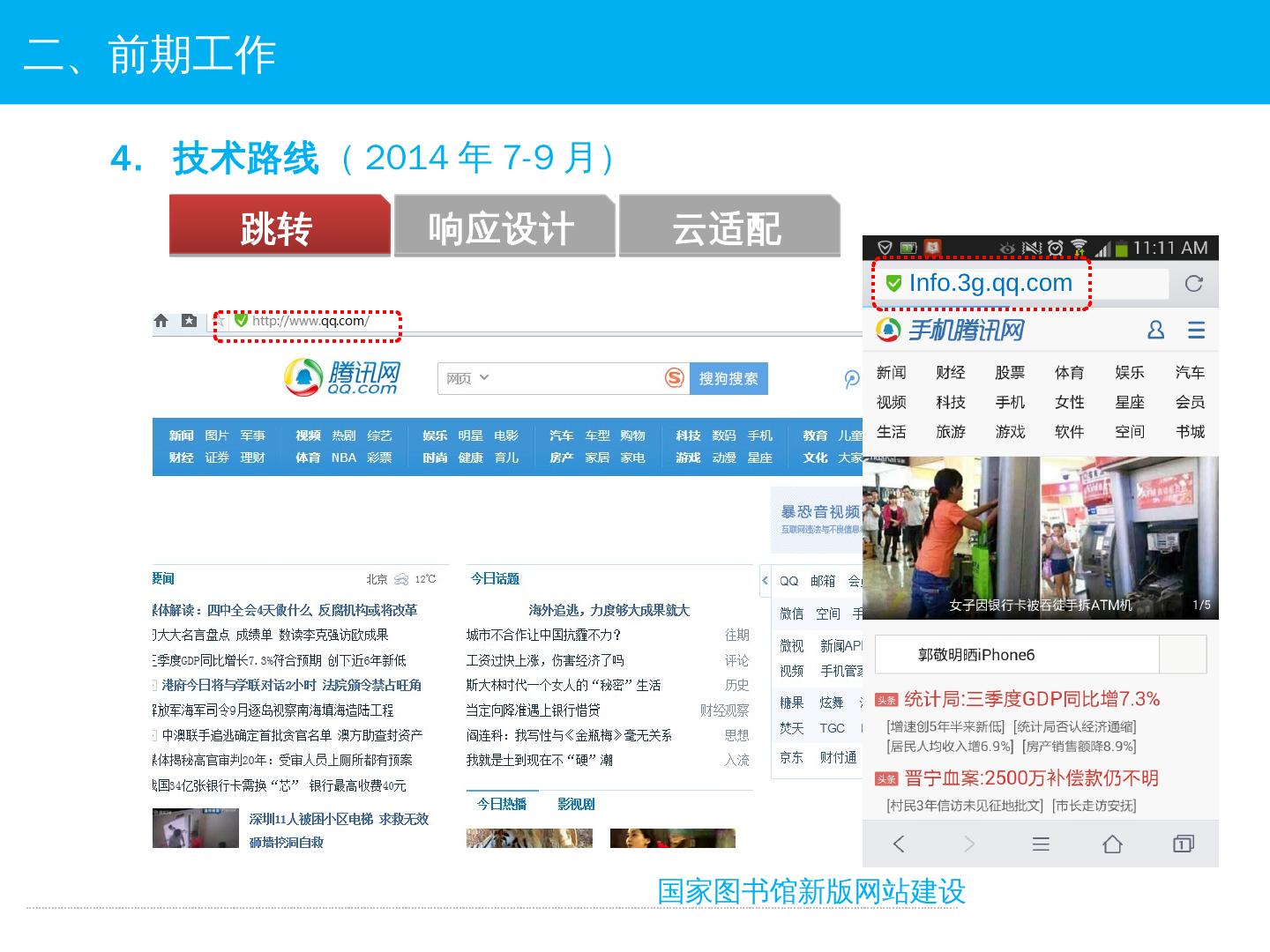Screen dimensions: 1270x952
Task: Tap [增速创5年半来新低] sub-link
Action: [x=945, y=727]
